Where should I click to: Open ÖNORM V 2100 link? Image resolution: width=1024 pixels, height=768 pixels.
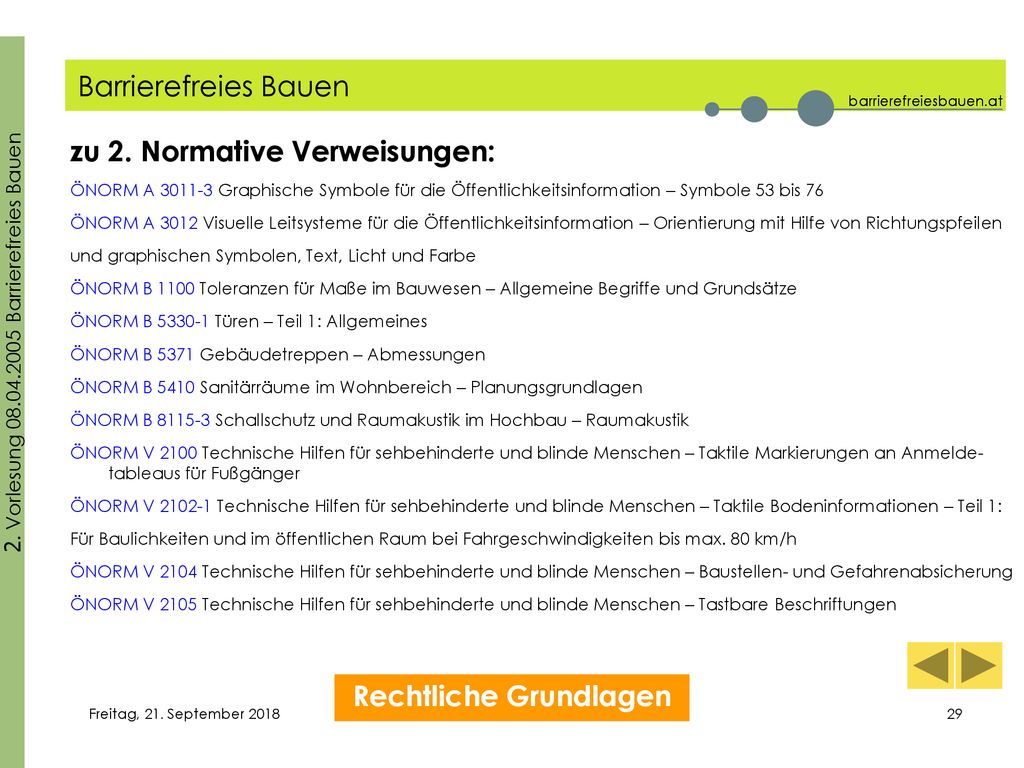[x=133, y=452]
